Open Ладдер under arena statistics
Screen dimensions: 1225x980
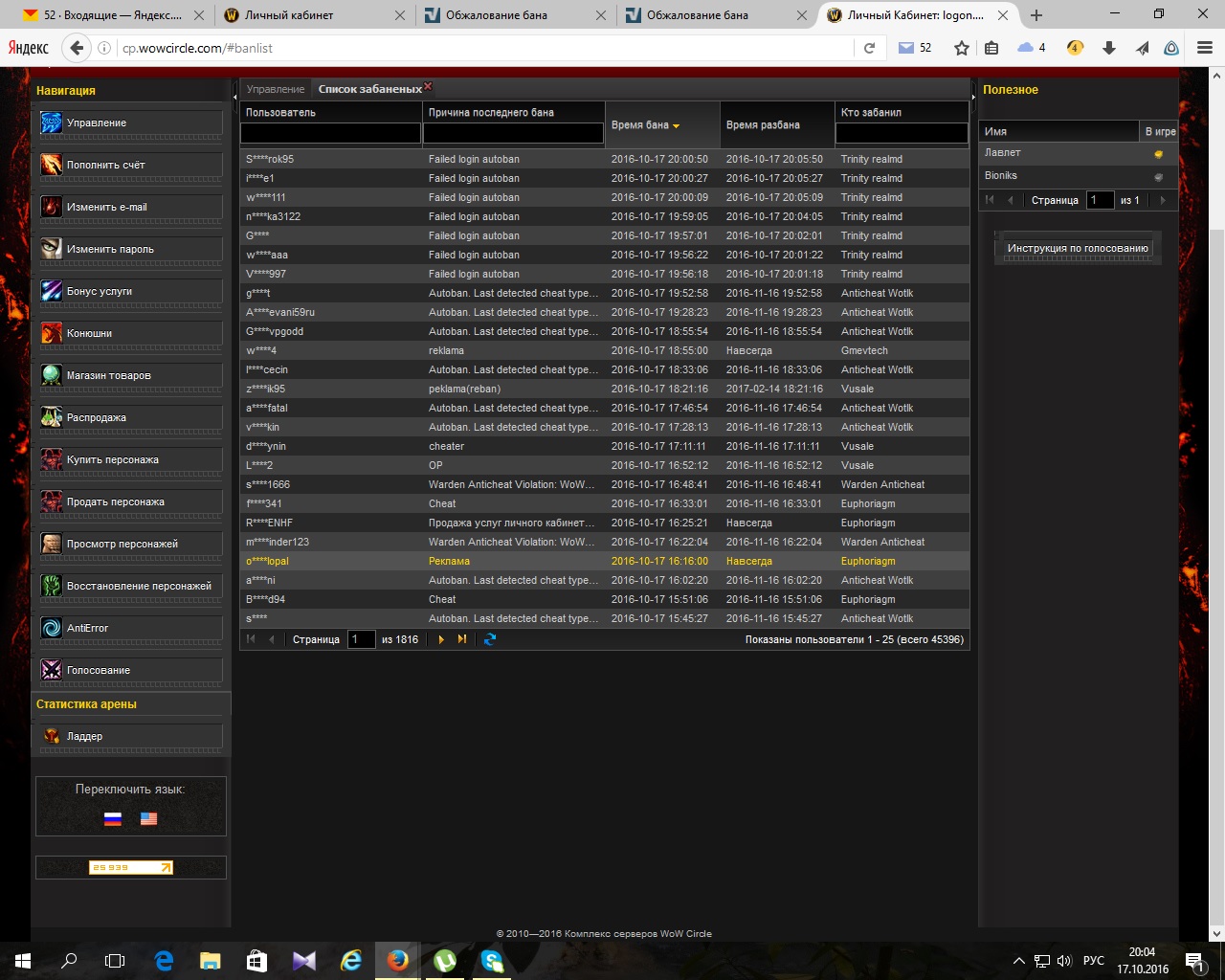[130, 736]
